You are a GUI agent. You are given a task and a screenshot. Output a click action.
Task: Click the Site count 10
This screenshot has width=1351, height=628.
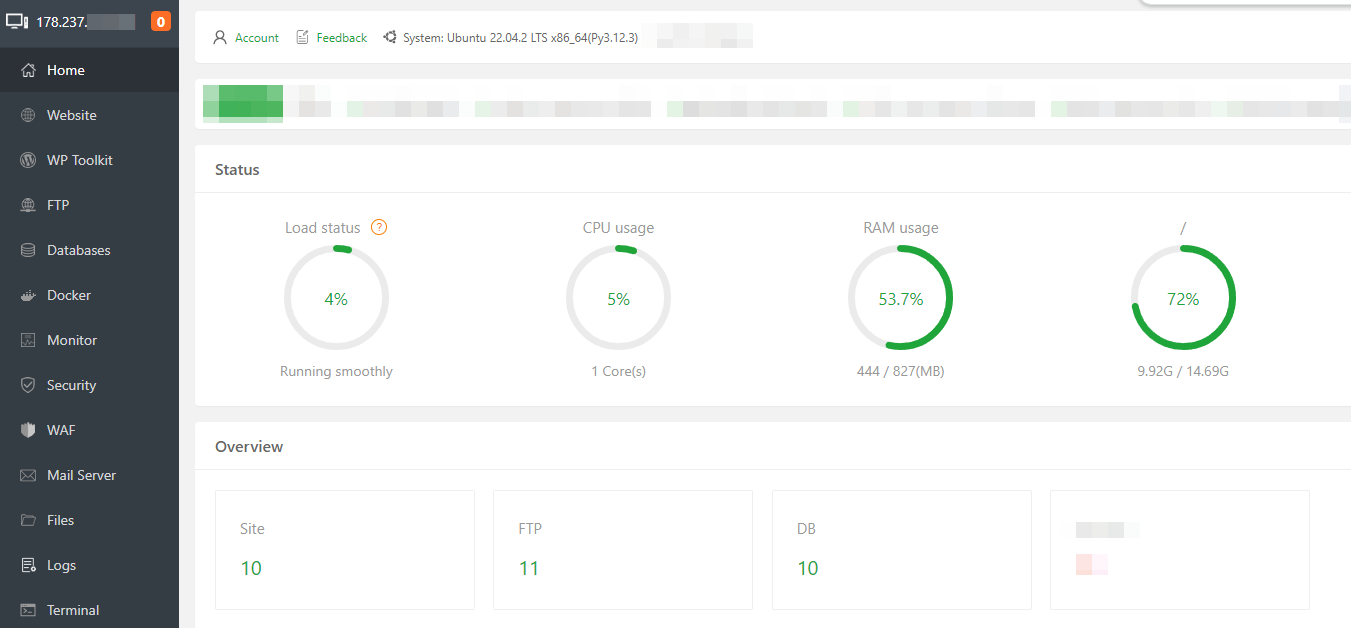pyautogui.click(x=251, y=568)
